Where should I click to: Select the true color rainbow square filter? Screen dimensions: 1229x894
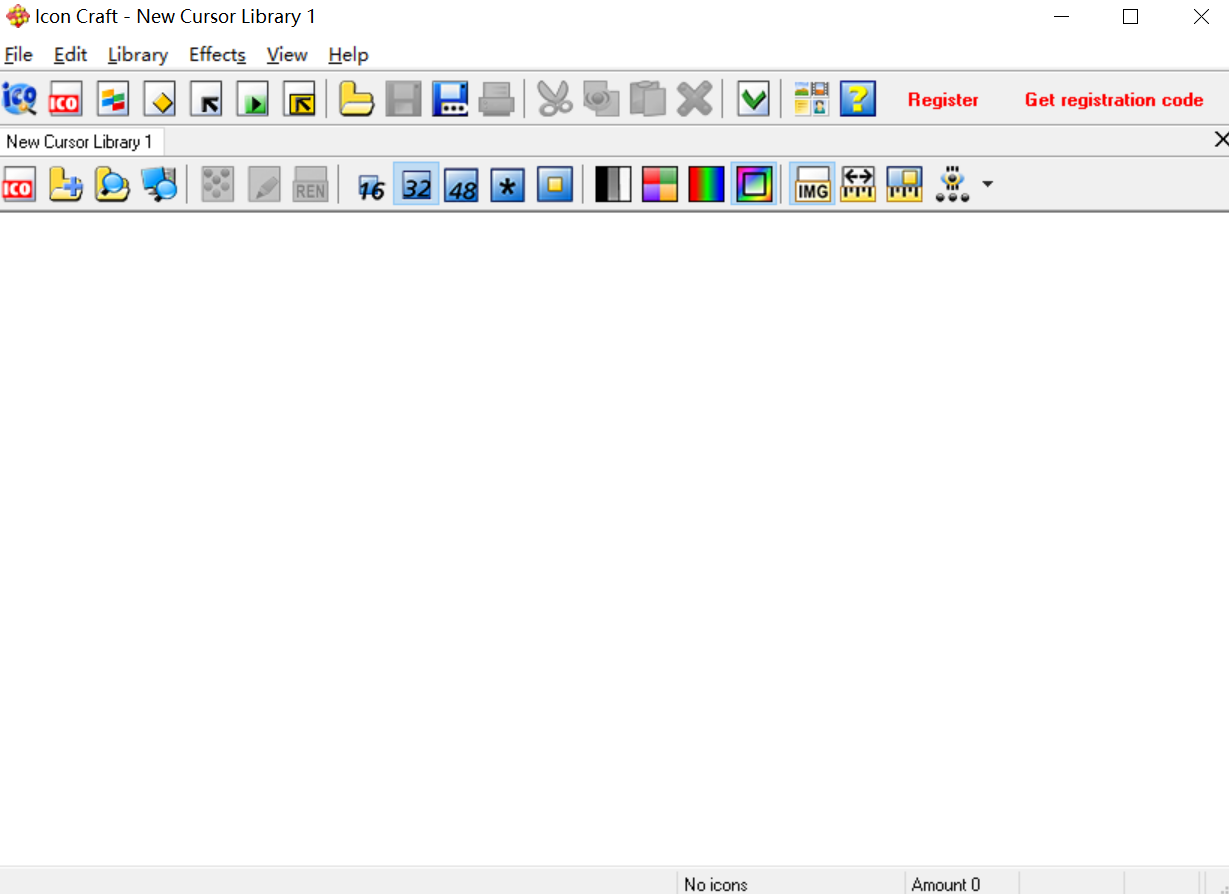pos(752,185)
